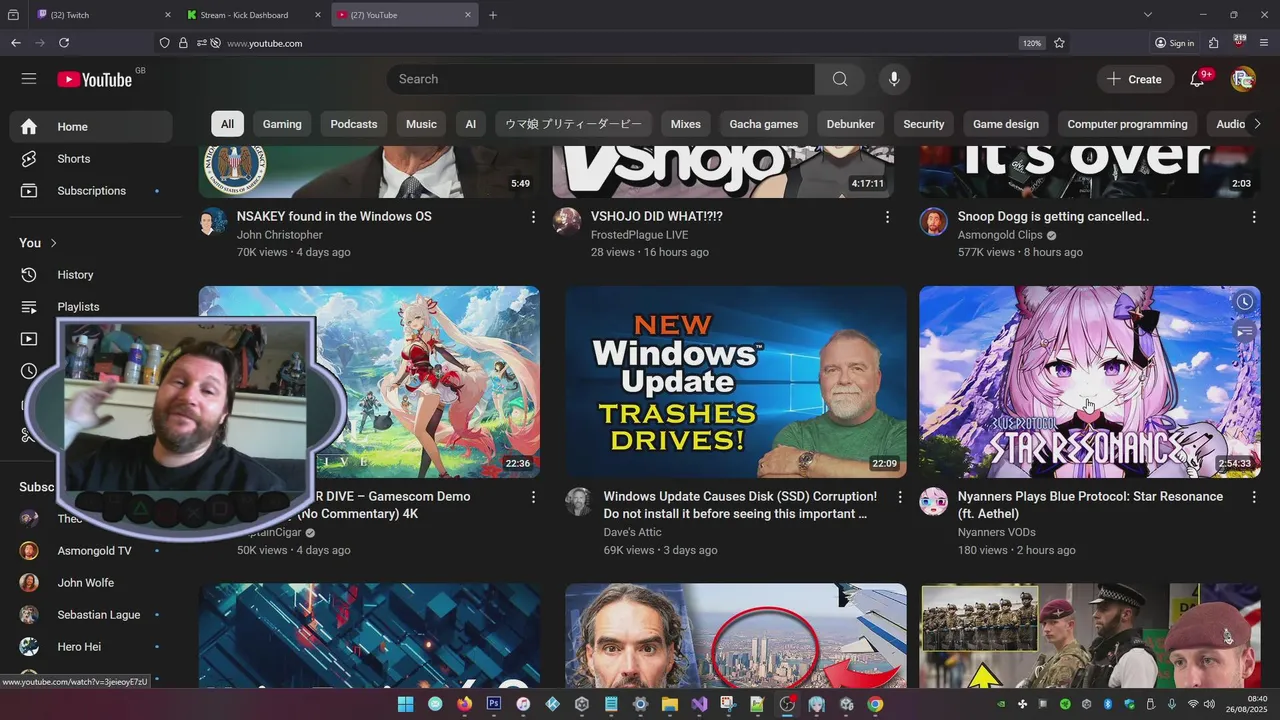
Task: Open the John Christopher channel avatar
Action: (213, 221)
